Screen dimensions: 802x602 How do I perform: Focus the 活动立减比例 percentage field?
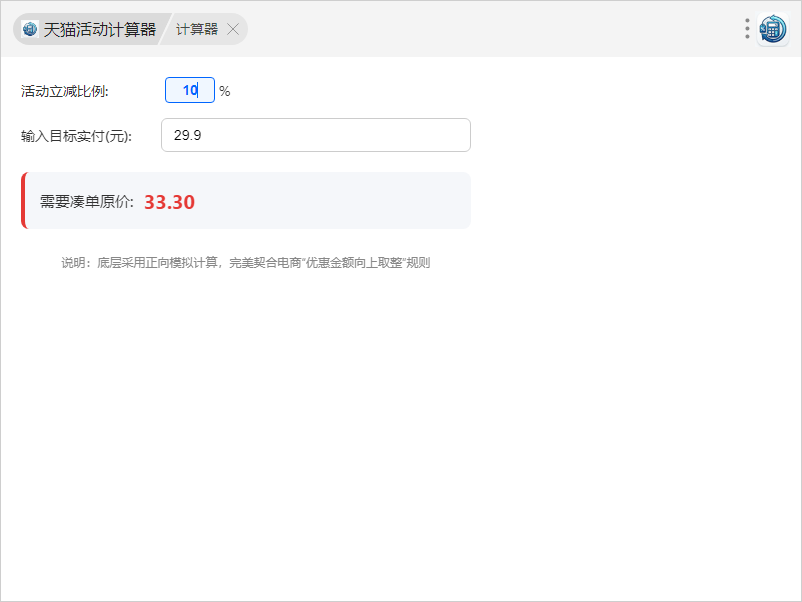click(190, 90)
